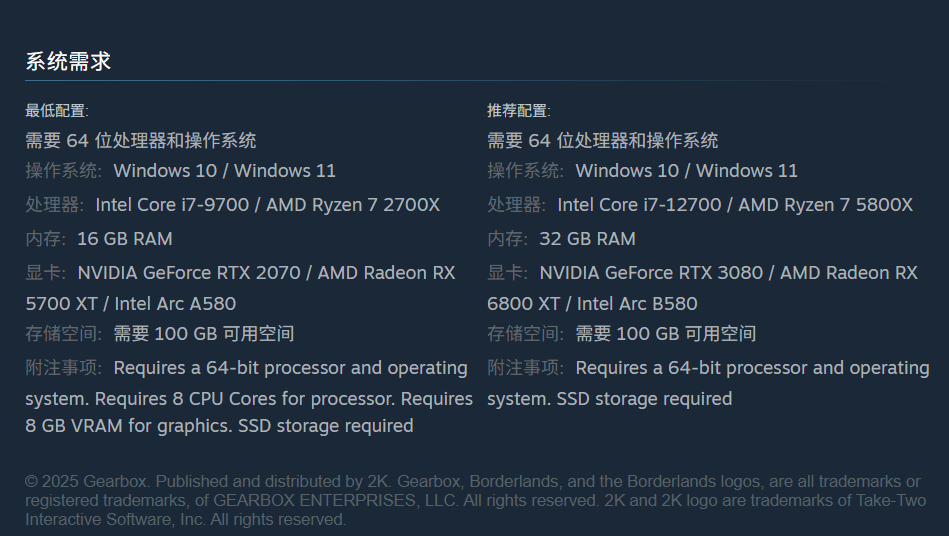Select the 16 GB RAM memory value
The height and width of the screenshot is (536, 949).
point(124,239)
